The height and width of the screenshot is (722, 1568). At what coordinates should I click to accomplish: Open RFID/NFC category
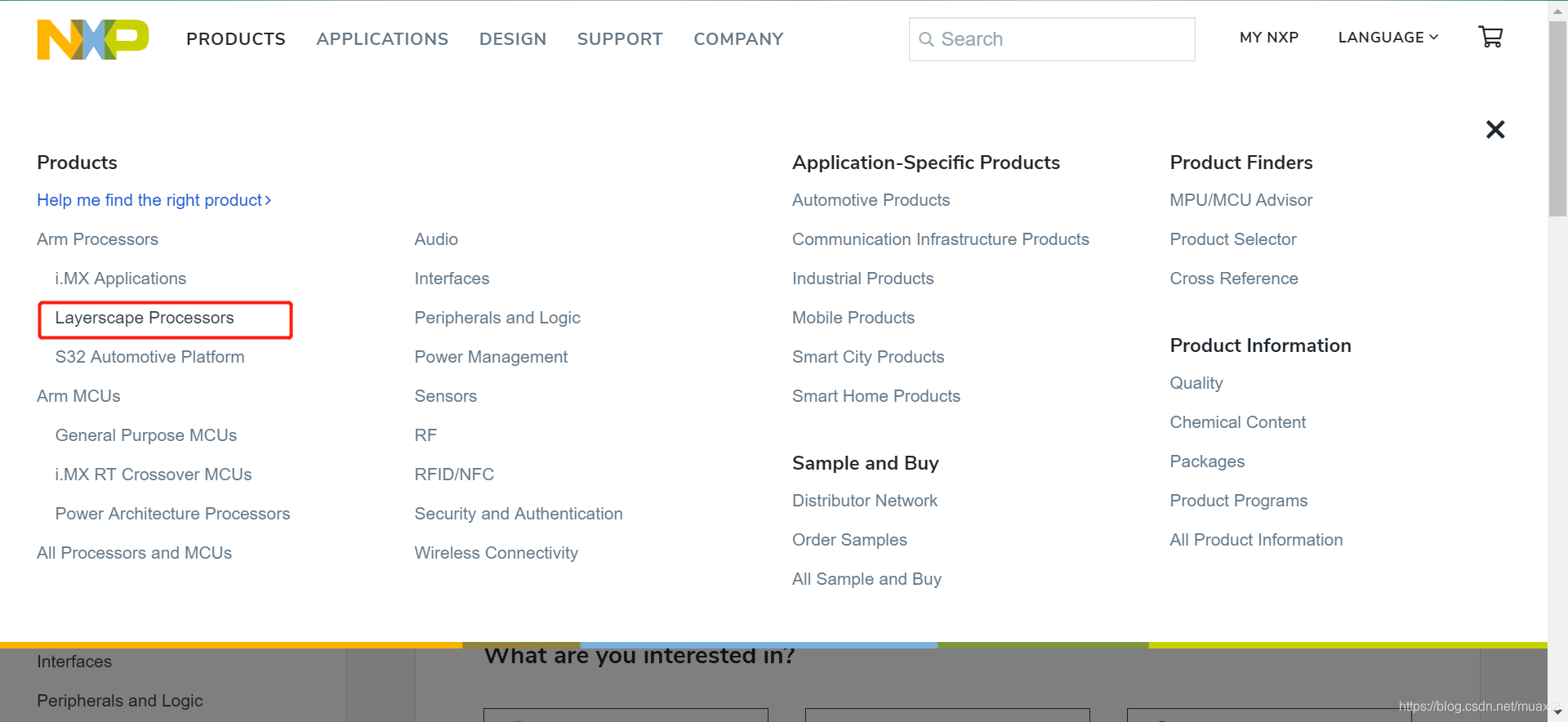[454, 475]
